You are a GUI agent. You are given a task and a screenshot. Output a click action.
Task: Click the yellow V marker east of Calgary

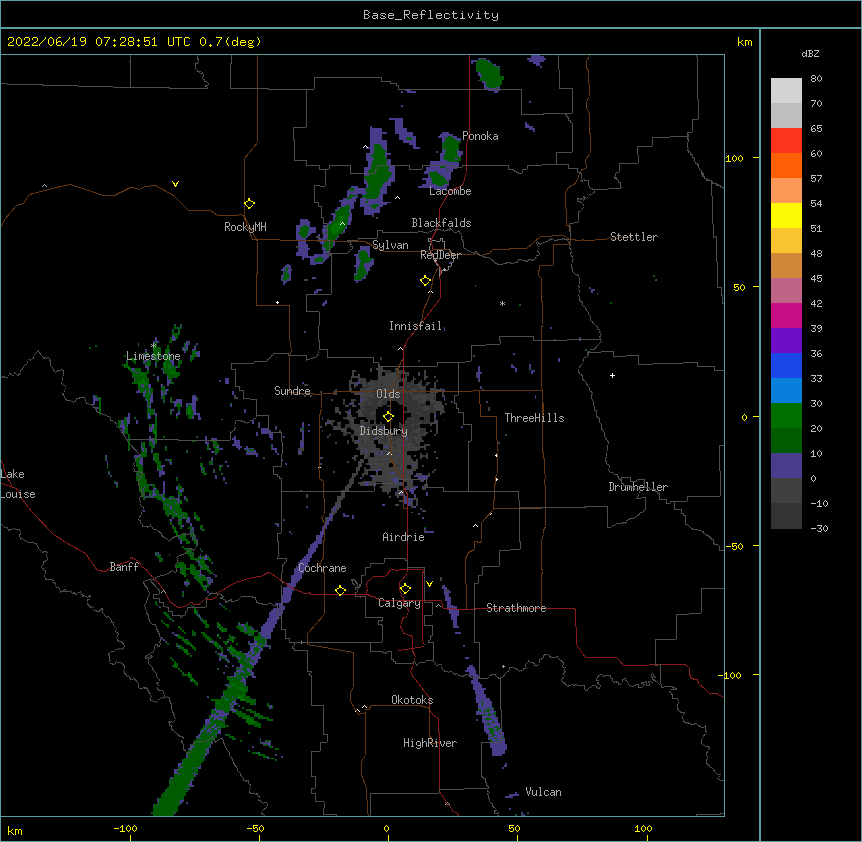point(429,584)
